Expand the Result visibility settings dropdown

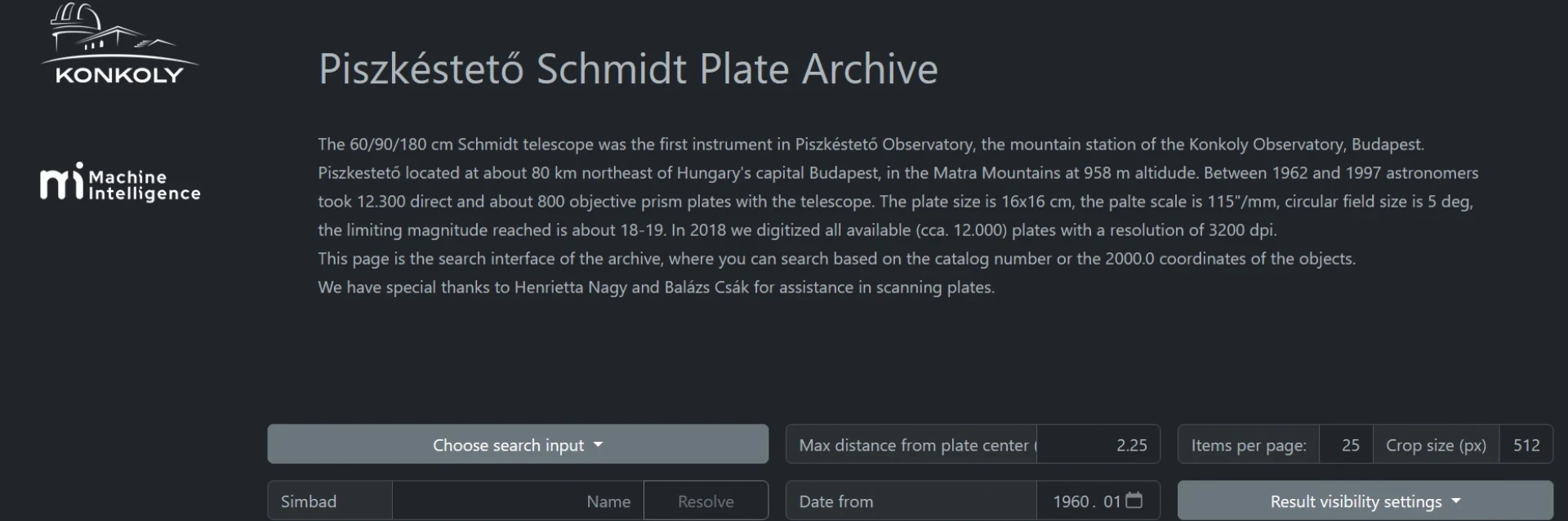pyautogui.click(x=1365, y=501)
